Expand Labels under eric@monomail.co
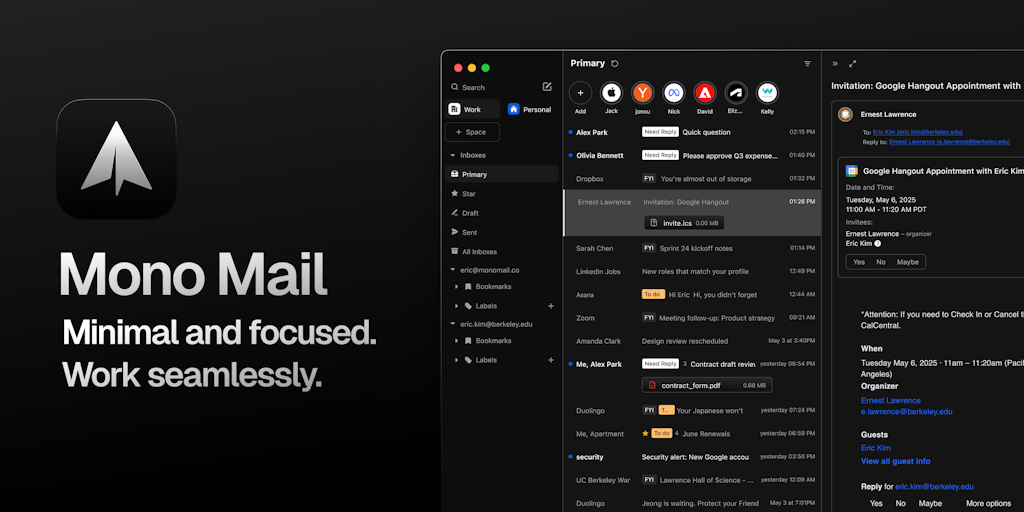Image resolution: width=1024 pixels, height=512 pixels. 456,306
